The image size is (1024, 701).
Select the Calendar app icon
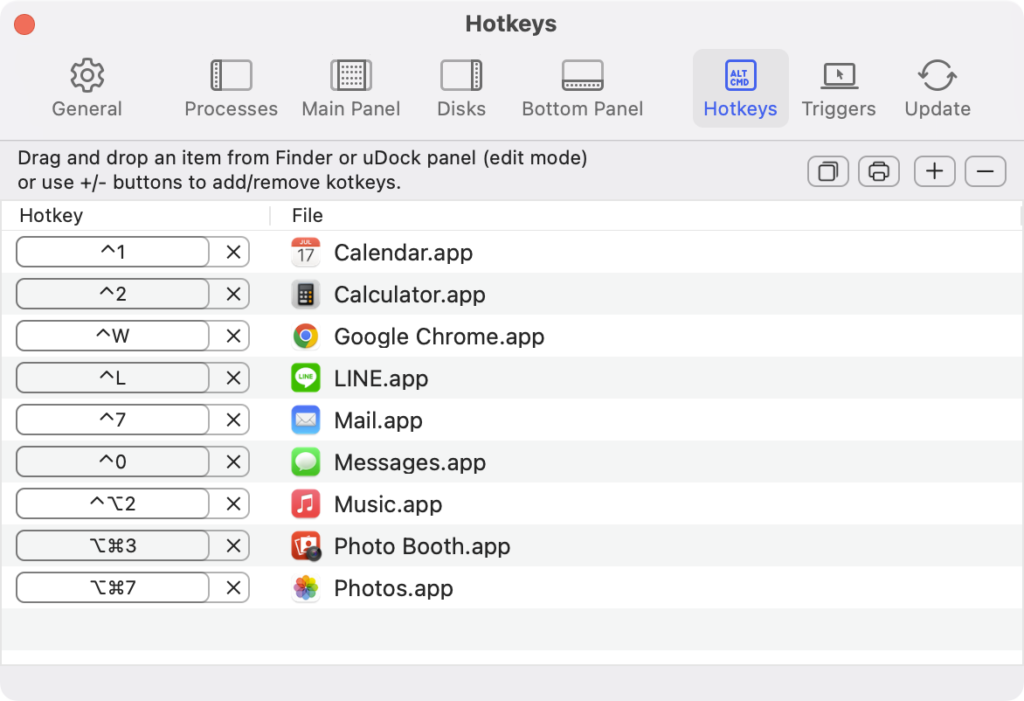[305, 252]
